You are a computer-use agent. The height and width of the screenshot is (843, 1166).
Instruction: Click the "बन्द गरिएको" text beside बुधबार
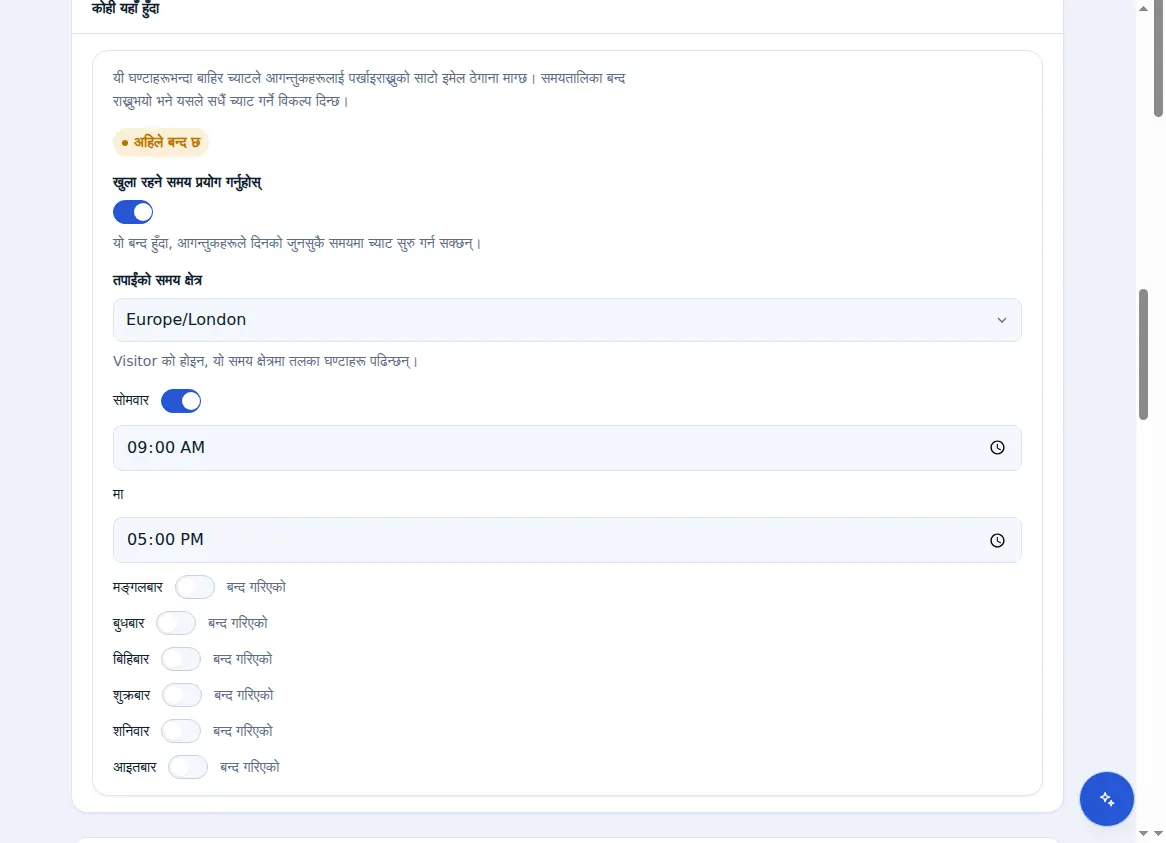click(x=238, y=623)
